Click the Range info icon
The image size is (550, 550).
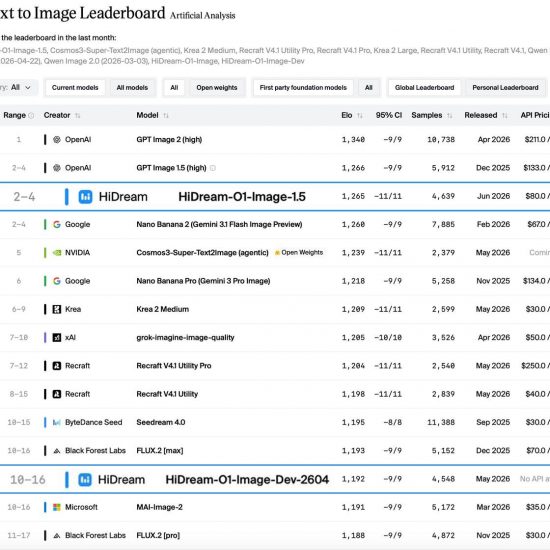(31, 115)
